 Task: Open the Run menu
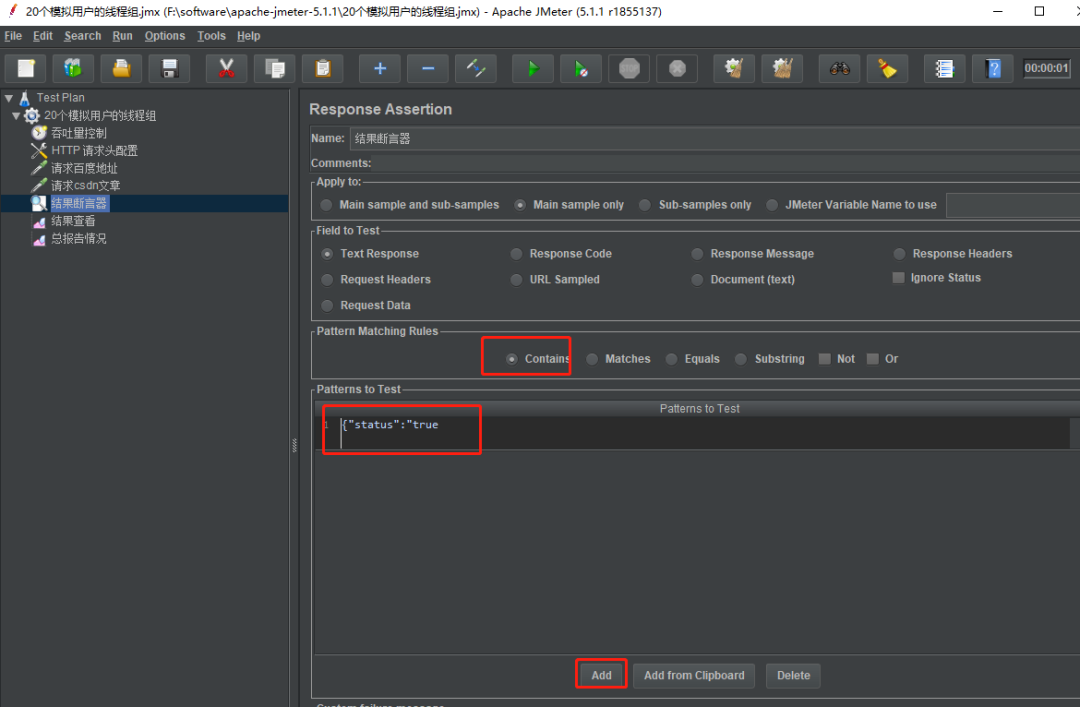tap(123, 36)
